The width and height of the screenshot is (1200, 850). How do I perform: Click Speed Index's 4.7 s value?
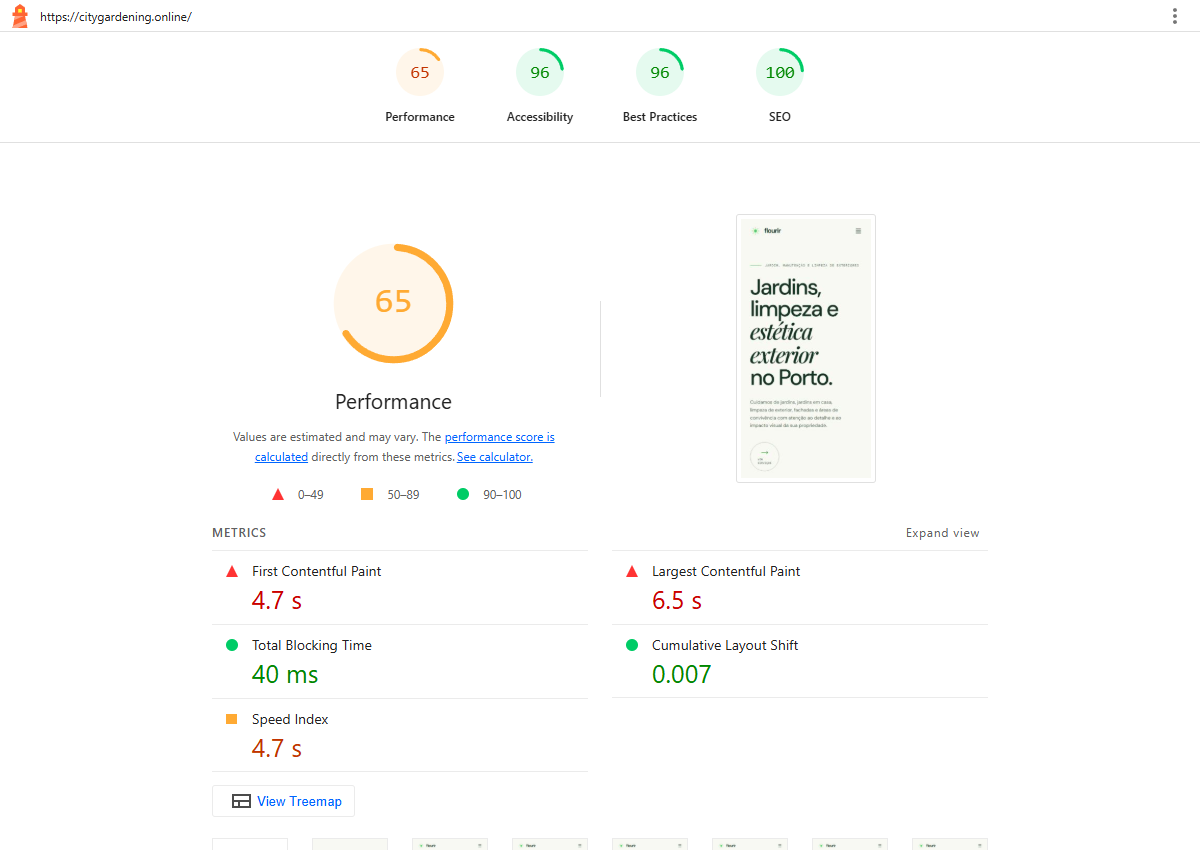[x=277, y=749]
